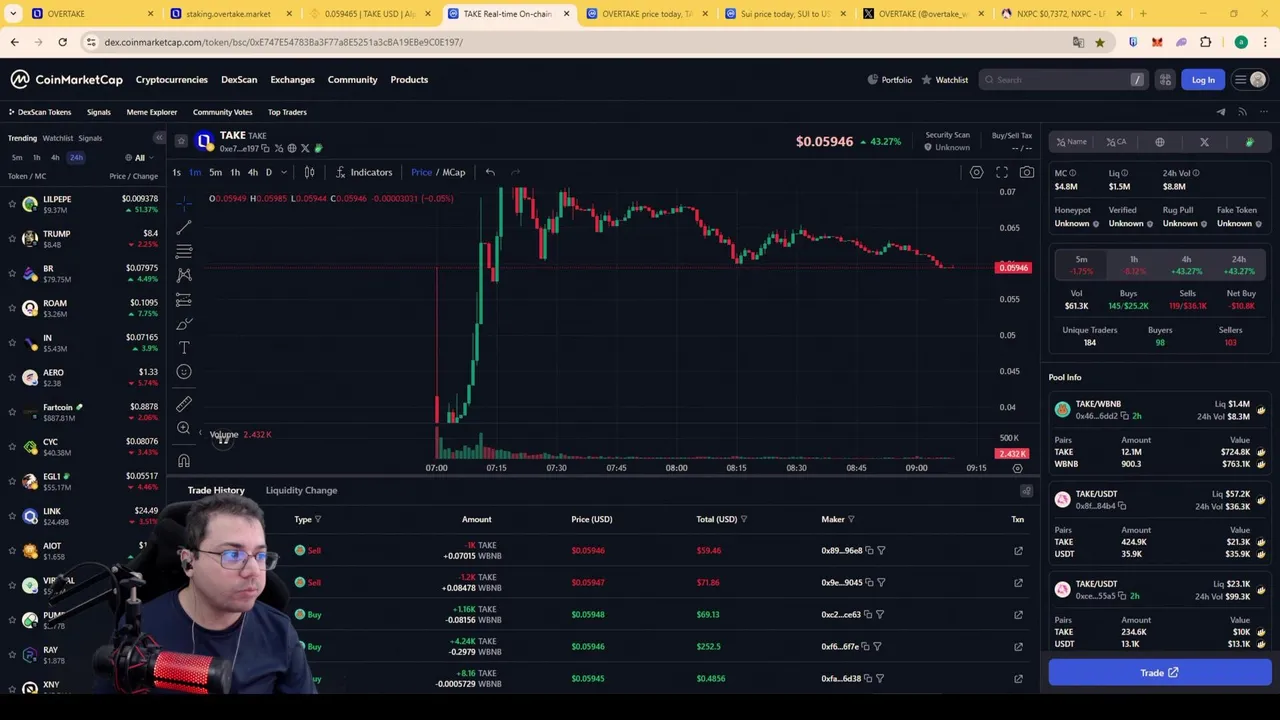
Task: Collapse the Volume indicator legend
Action: tap(200, 434)
